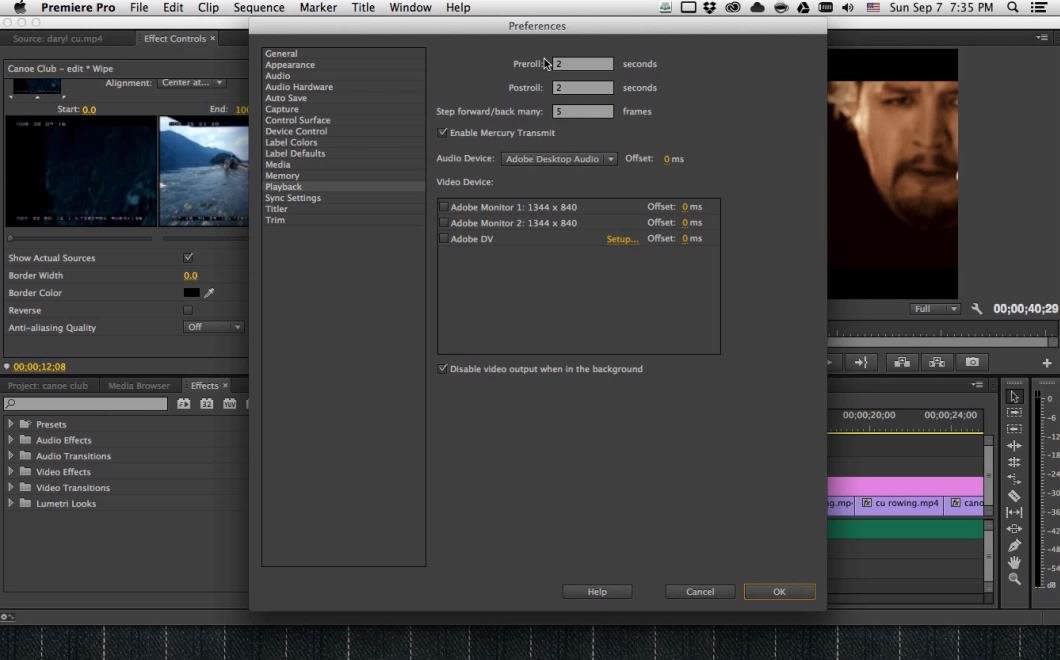Image resolution: width=1060 pixels, height=660 pixels.
Task: Select the Zoom magnifier tool
Action: [1014, 579]
